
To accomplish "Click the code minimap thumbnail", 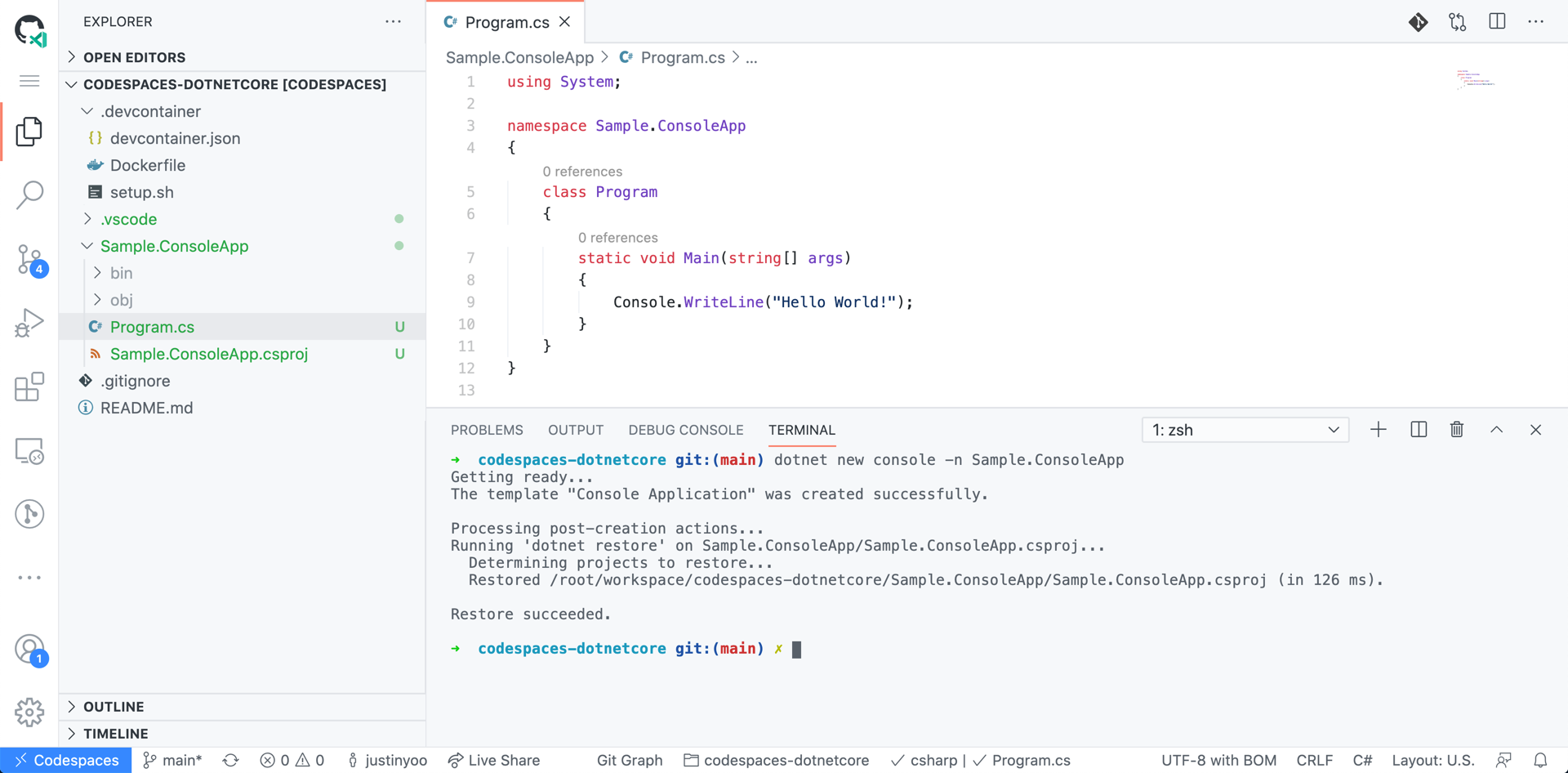I will click(x=1476, y=79).
